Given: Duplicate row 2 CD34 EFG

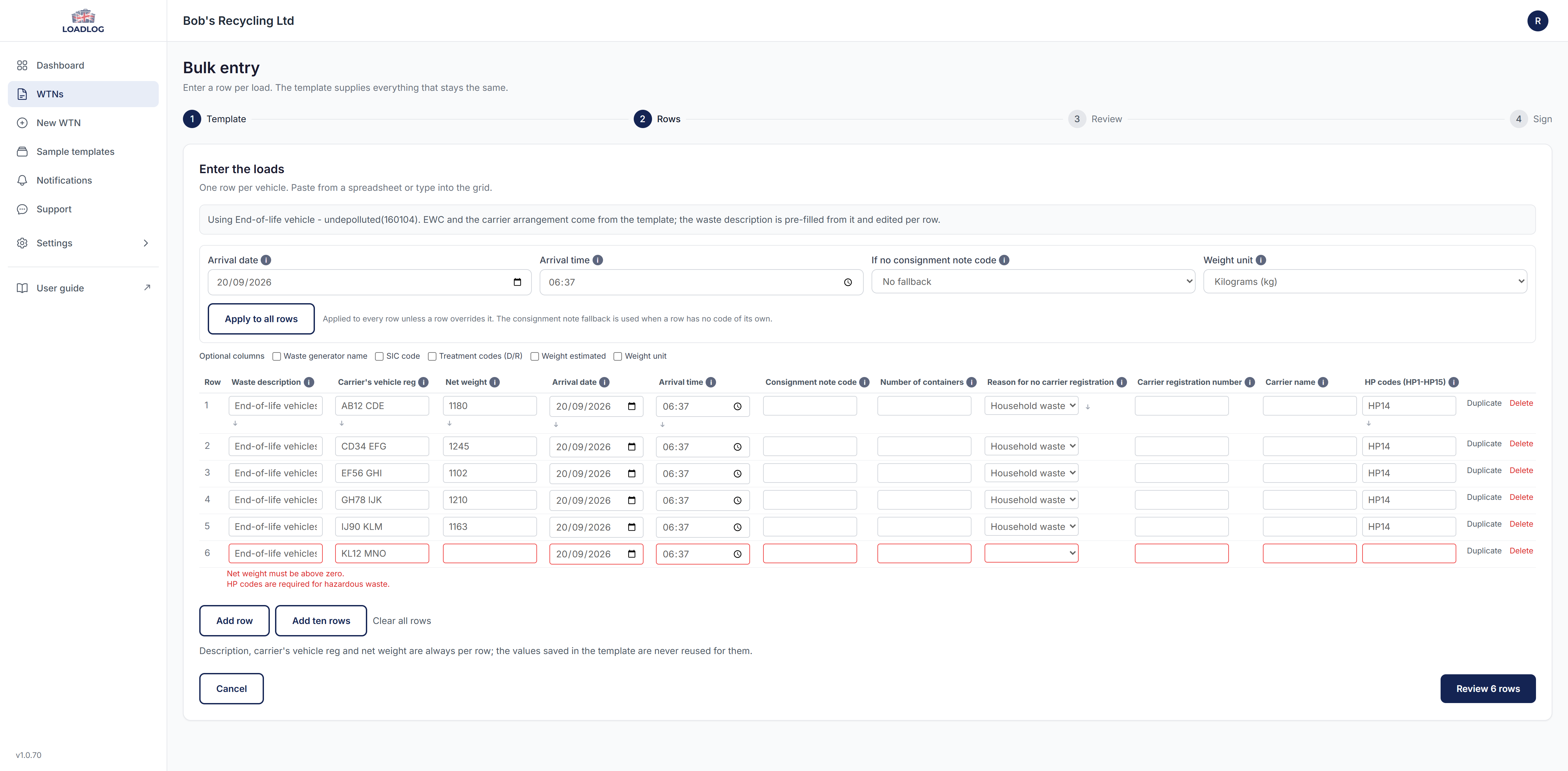Looking at the screenshot, I should (x=1484, y=444).
